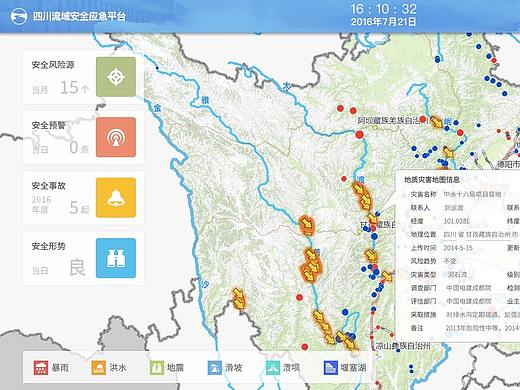Click the 凉山彝族自治州 map label

point(403,346)
